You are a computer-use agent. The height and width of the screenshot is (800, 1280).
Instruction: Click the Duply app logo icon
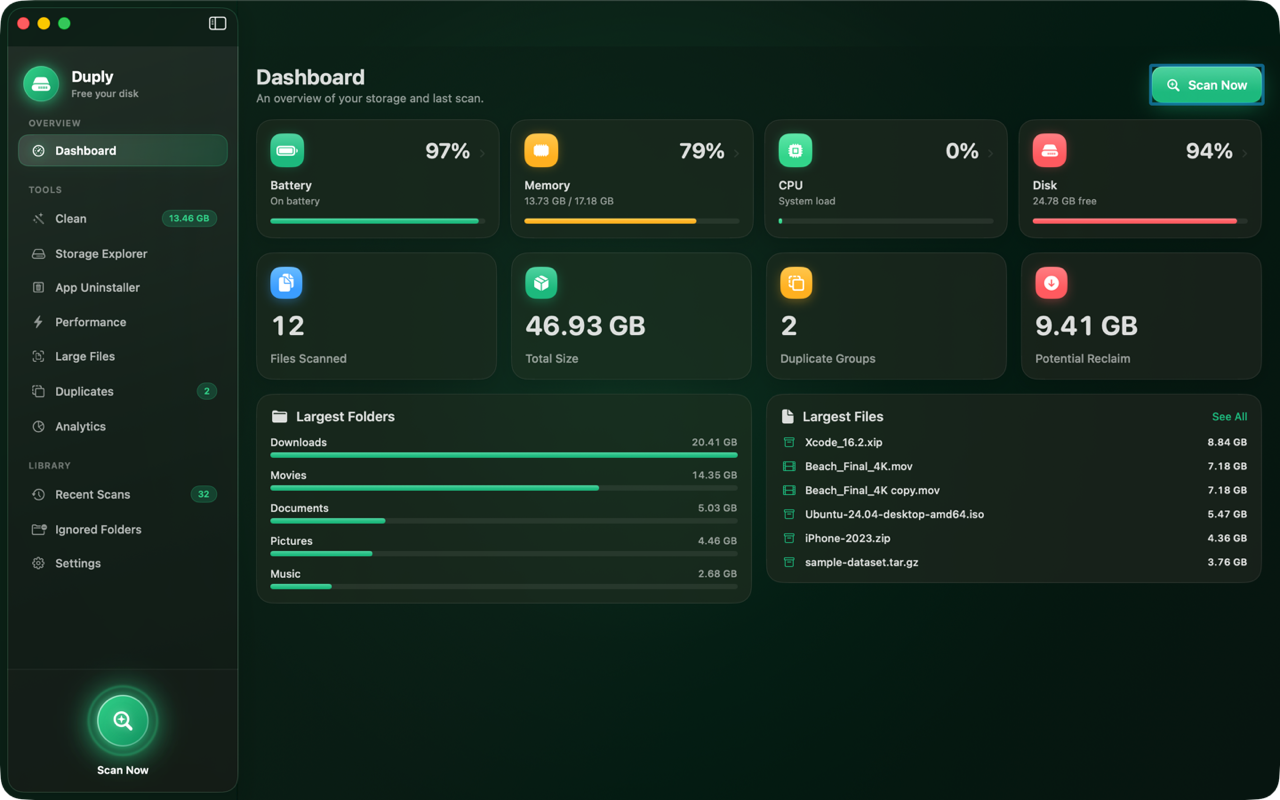41,84
